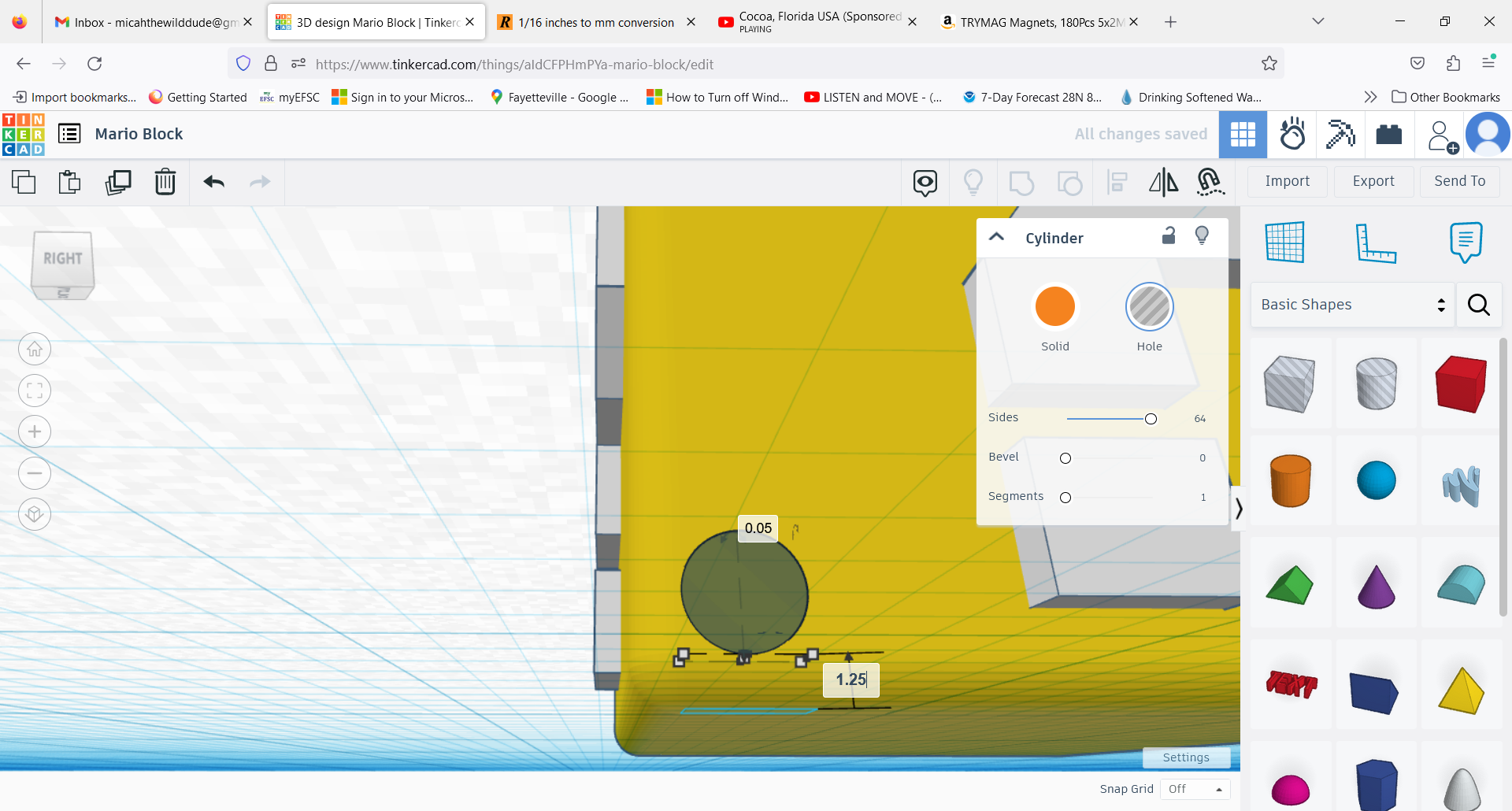Zoom to fit view in the navigation sidebar
Image resolution: width=1512 pixels, height=811 pixels.
(x=35, y=390)
